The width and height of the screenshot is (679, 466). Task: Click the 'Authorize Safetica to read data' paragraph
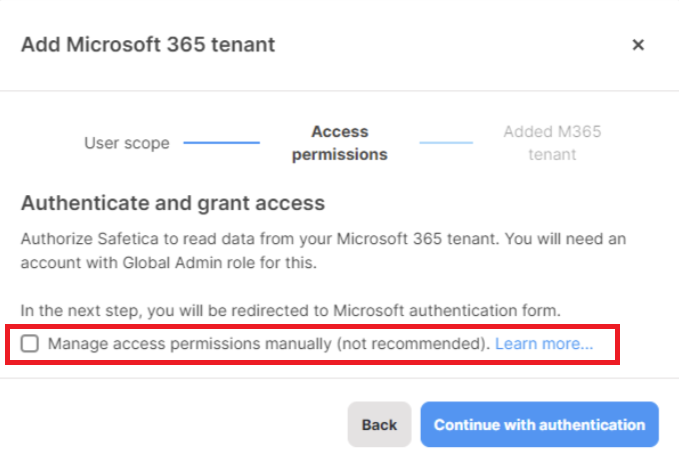(323, 251)
